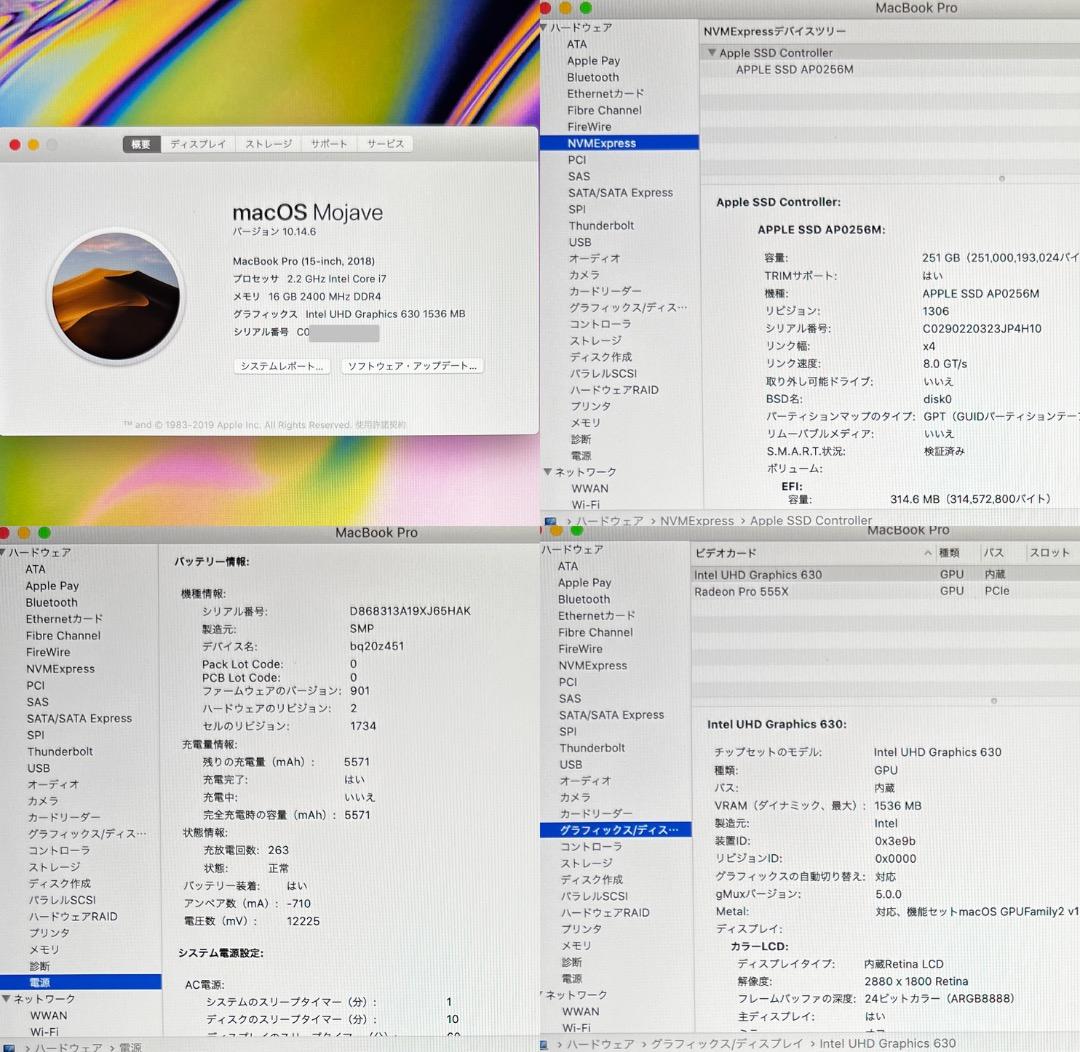1080x1052 pixels.
Task: Collapse ネットワーク in the NVMExpress window
Action: pyautogui.click(x=548, y=472)
